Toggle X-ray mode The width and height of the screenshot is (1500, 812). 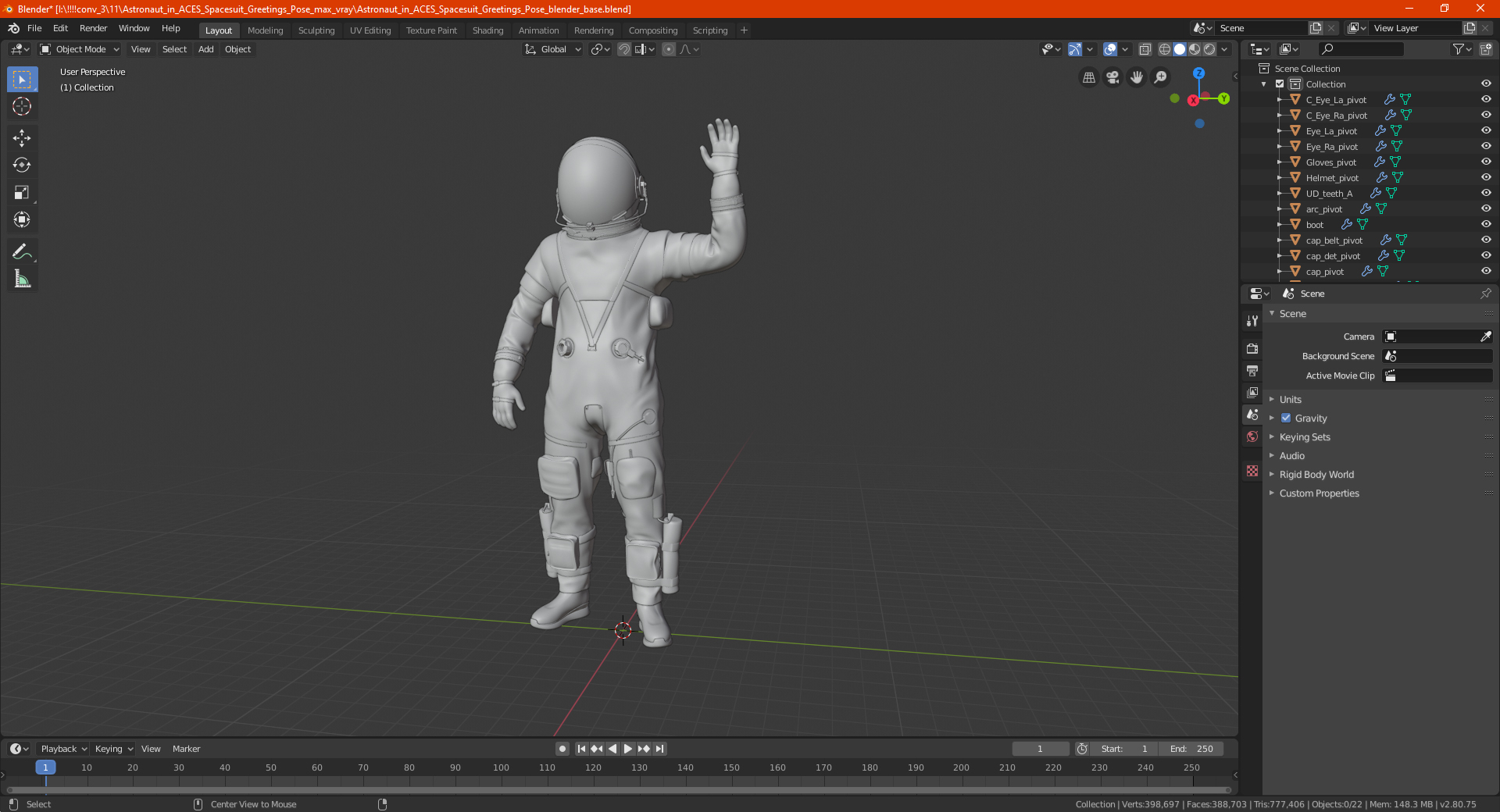point(1145,49)
